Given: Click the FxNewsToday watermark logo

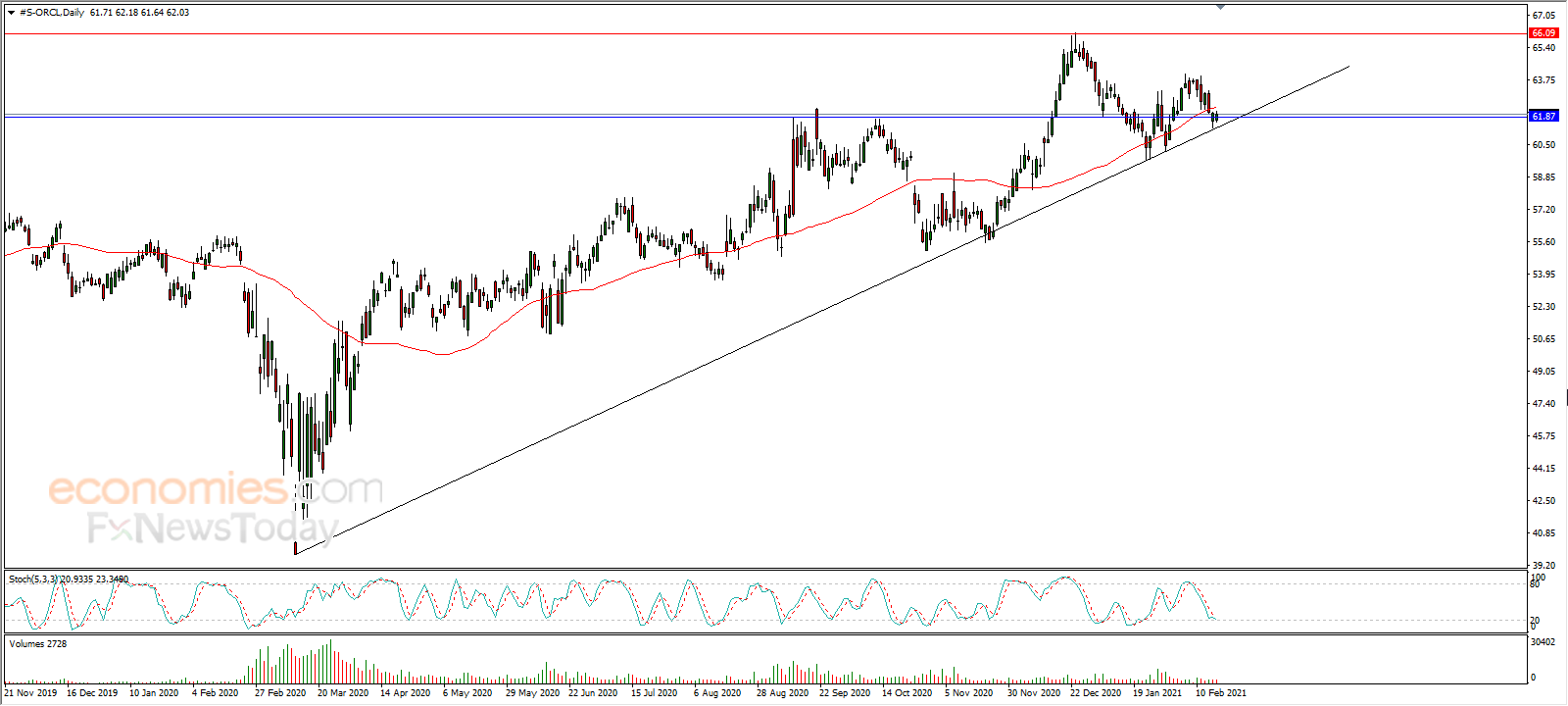Looking at the screenshot, I should (213, 529).
